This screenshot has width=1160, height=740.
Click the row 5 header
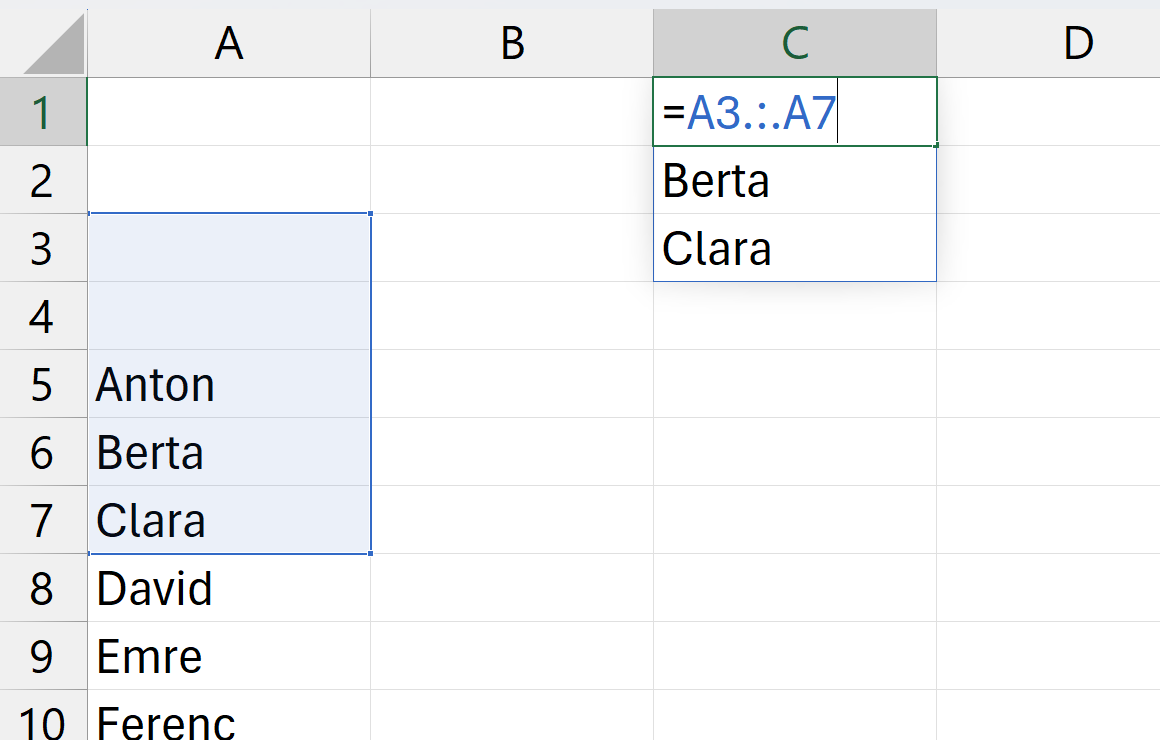(42, 384)
